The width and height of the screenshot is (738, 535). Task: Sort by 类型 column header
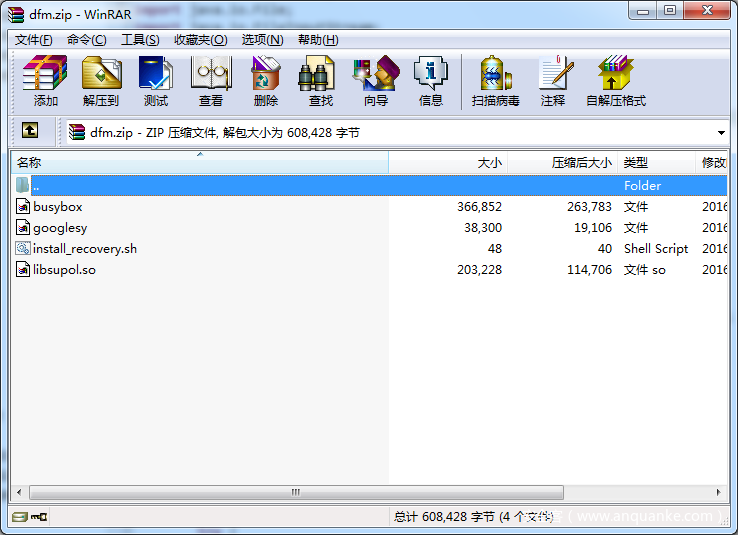(x=656, y=163)
